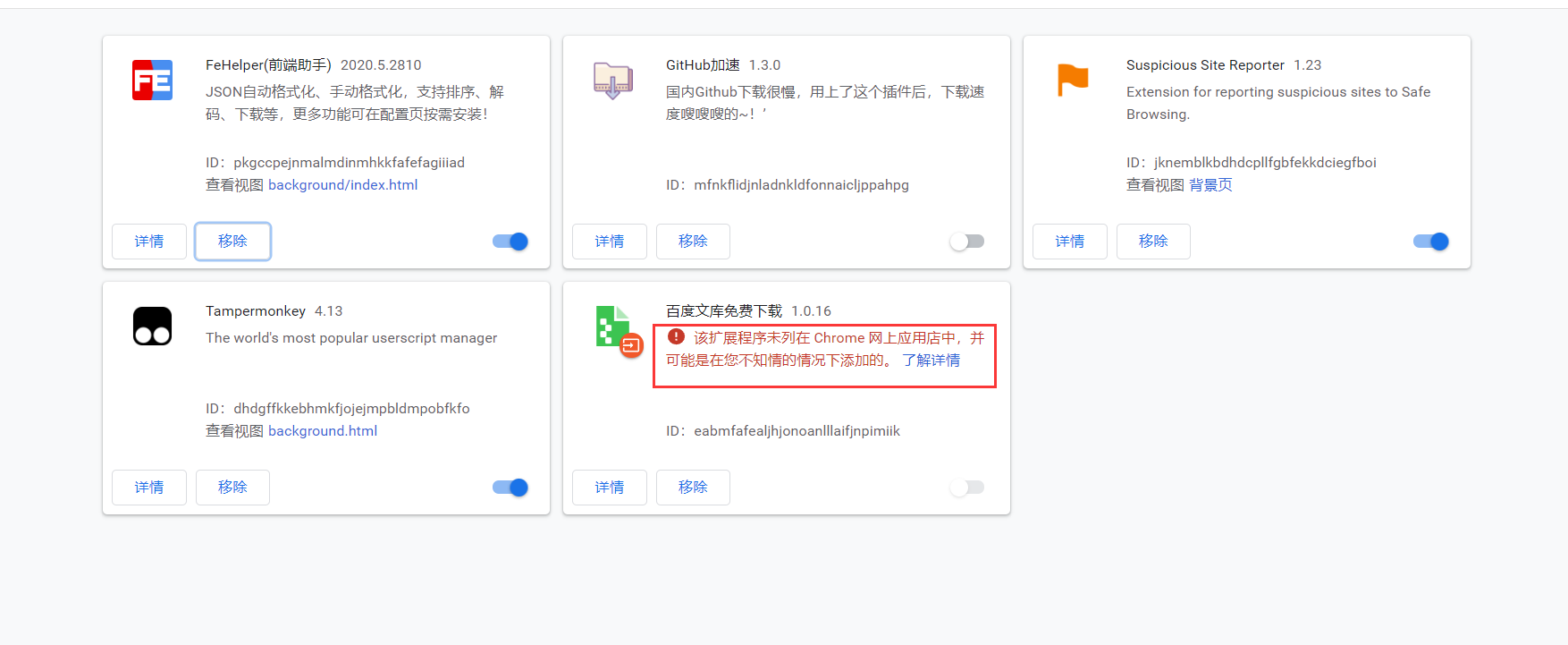
Task: Open Tampermonkey background.html view link
Action: point(323,431)
